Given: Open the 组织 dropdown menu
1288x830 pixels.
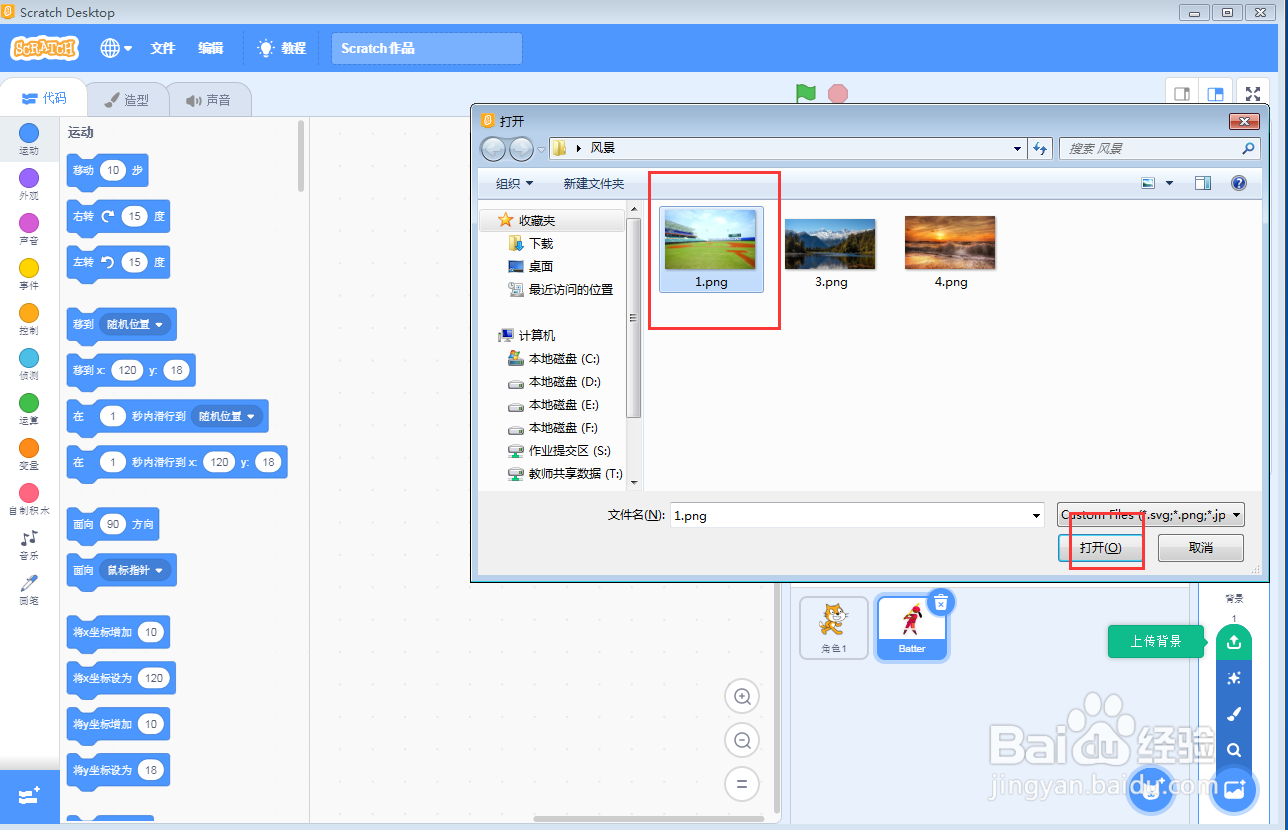Looking at the screenshot, I should (x=515, y=184).
